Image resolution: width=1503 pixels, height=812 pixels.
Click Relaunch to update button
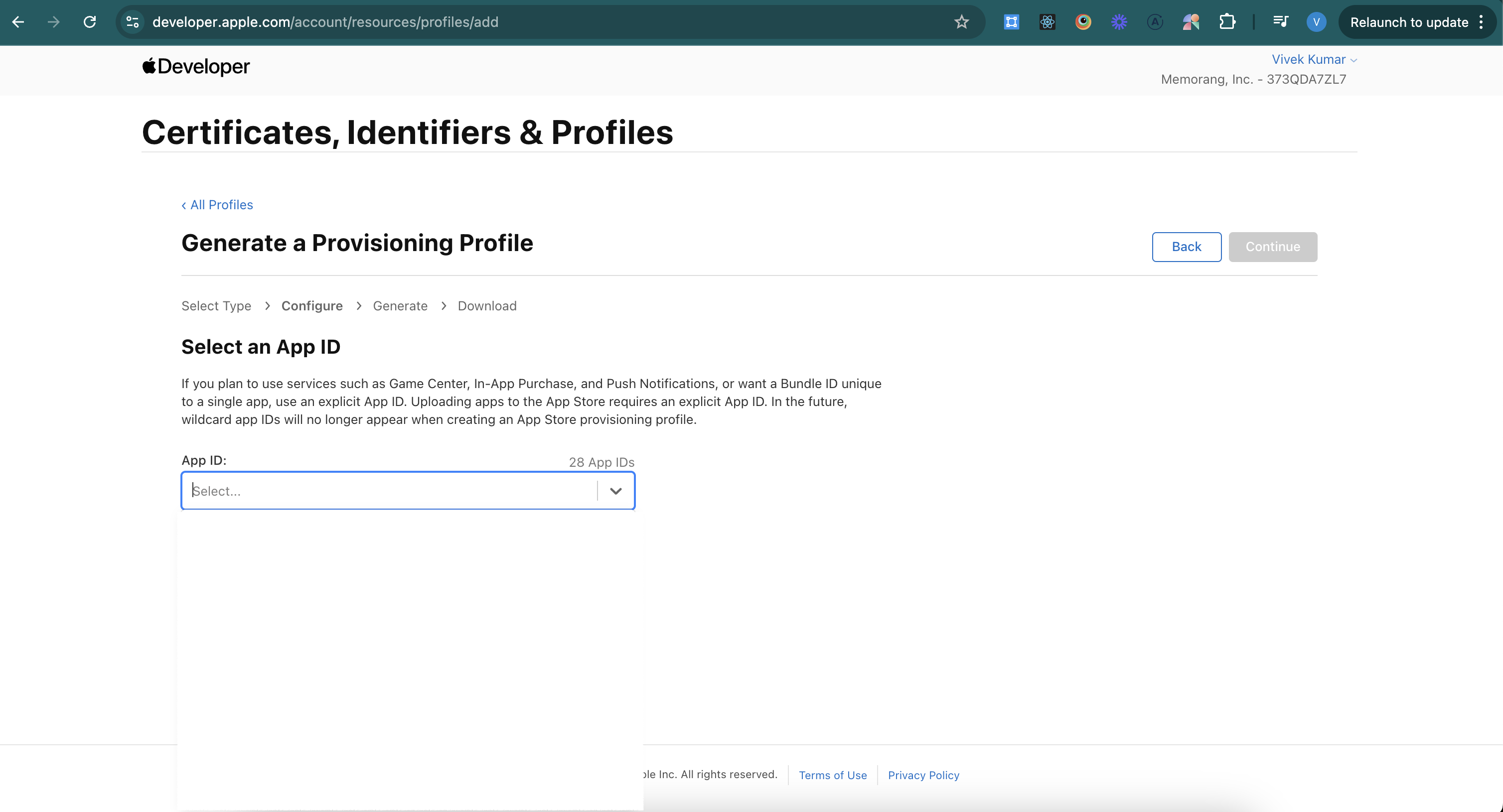click(1408, 22)
